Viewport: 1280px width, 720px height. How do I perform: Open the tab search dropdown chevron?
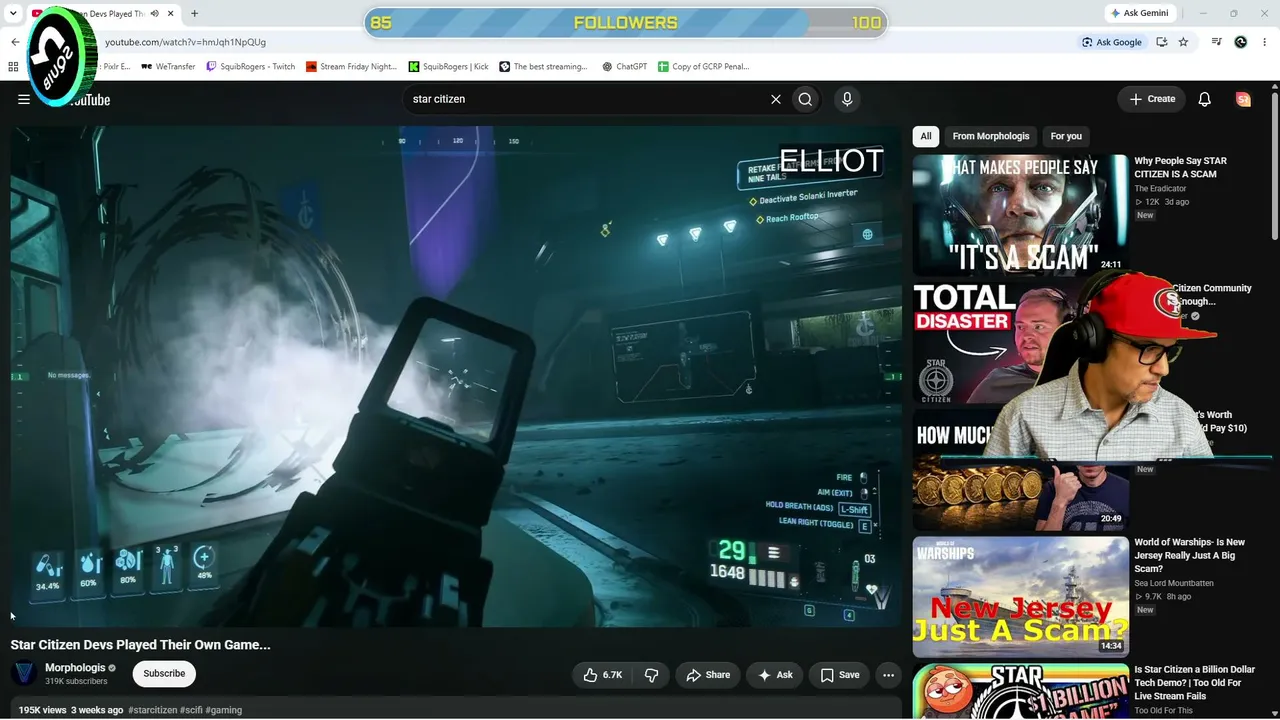click(x=13, y=14)
